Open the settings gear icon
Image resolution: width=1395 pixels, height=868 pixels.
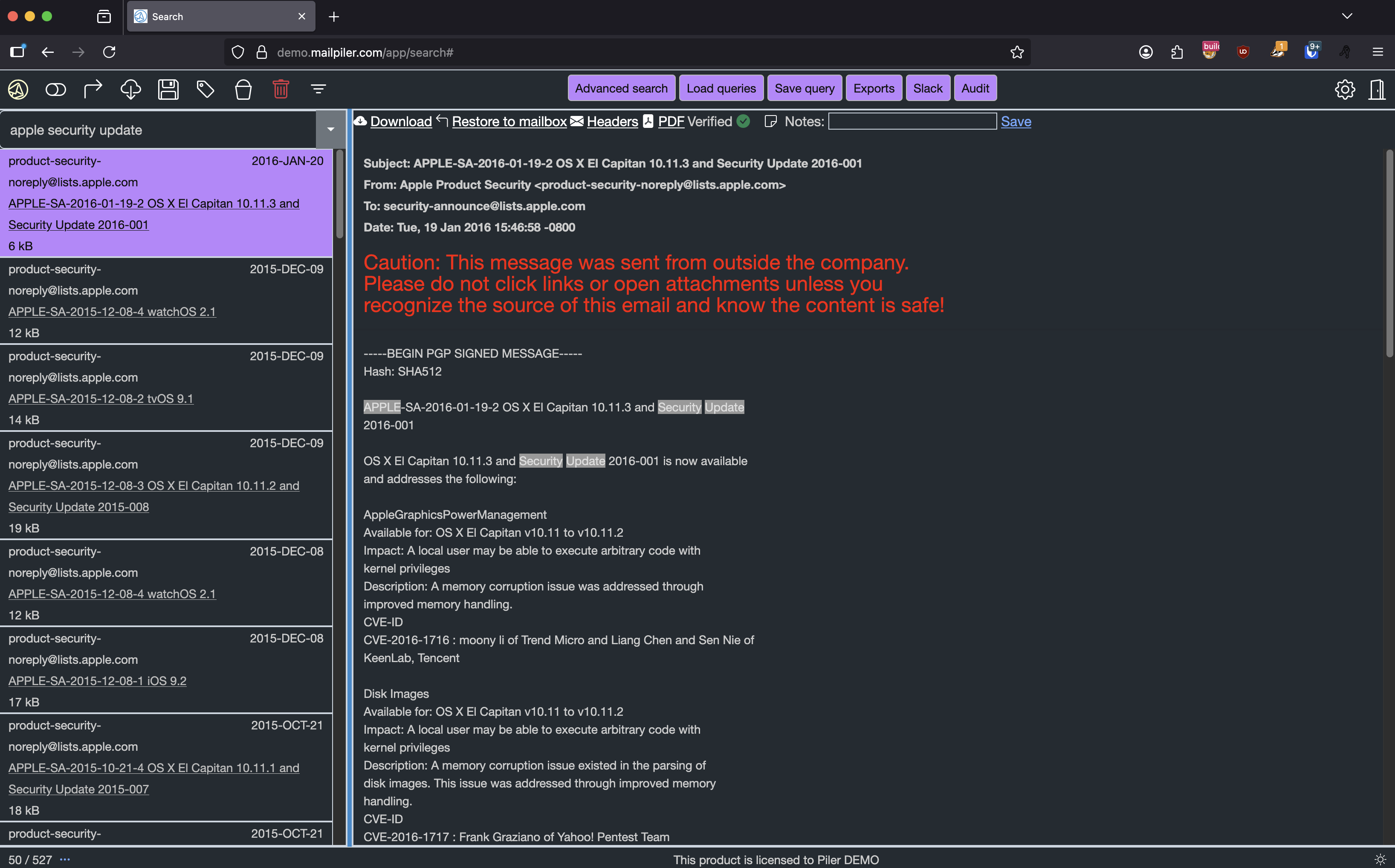[x=1345, y=89]
